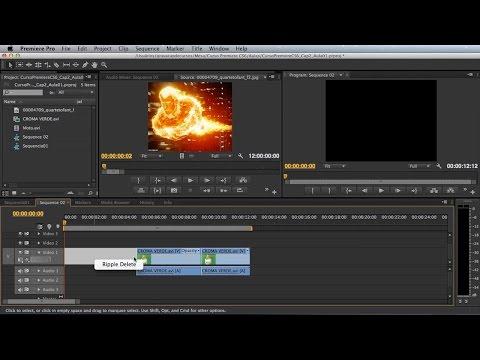Select Sequence 02 item in Project panel
This screenshot has width=480, height=360.
point(35,137)
